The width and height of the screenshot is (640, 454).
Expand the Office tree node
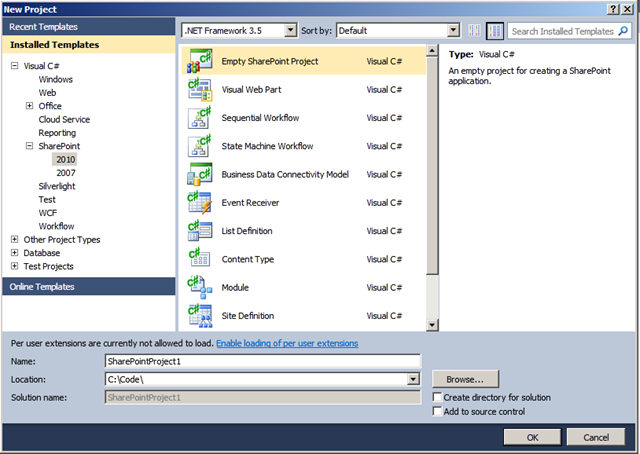coord(29,106)
